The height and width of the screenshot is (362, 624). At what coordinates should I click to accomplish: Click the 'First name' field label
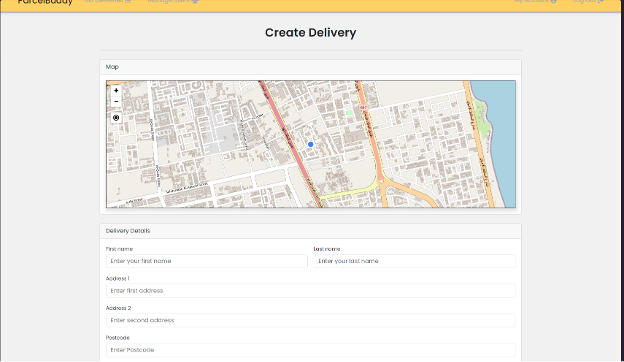coord(119,249)
